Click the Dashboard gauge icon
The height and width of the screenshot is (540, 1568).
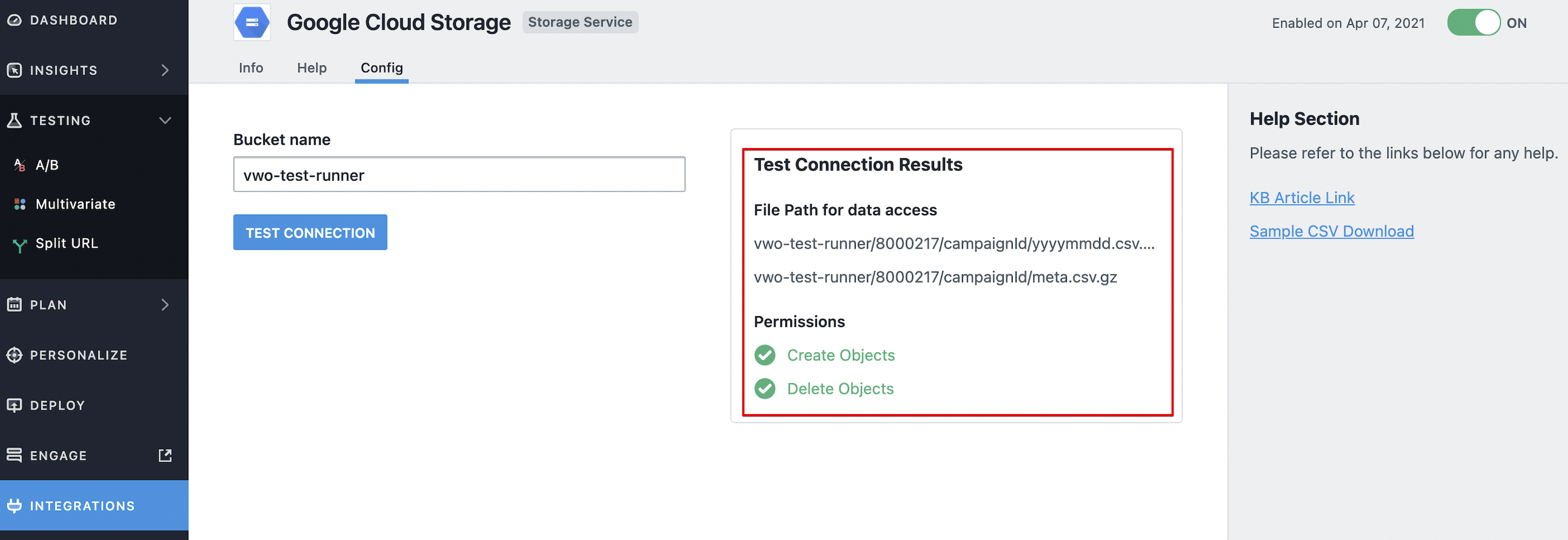[14, 20]
